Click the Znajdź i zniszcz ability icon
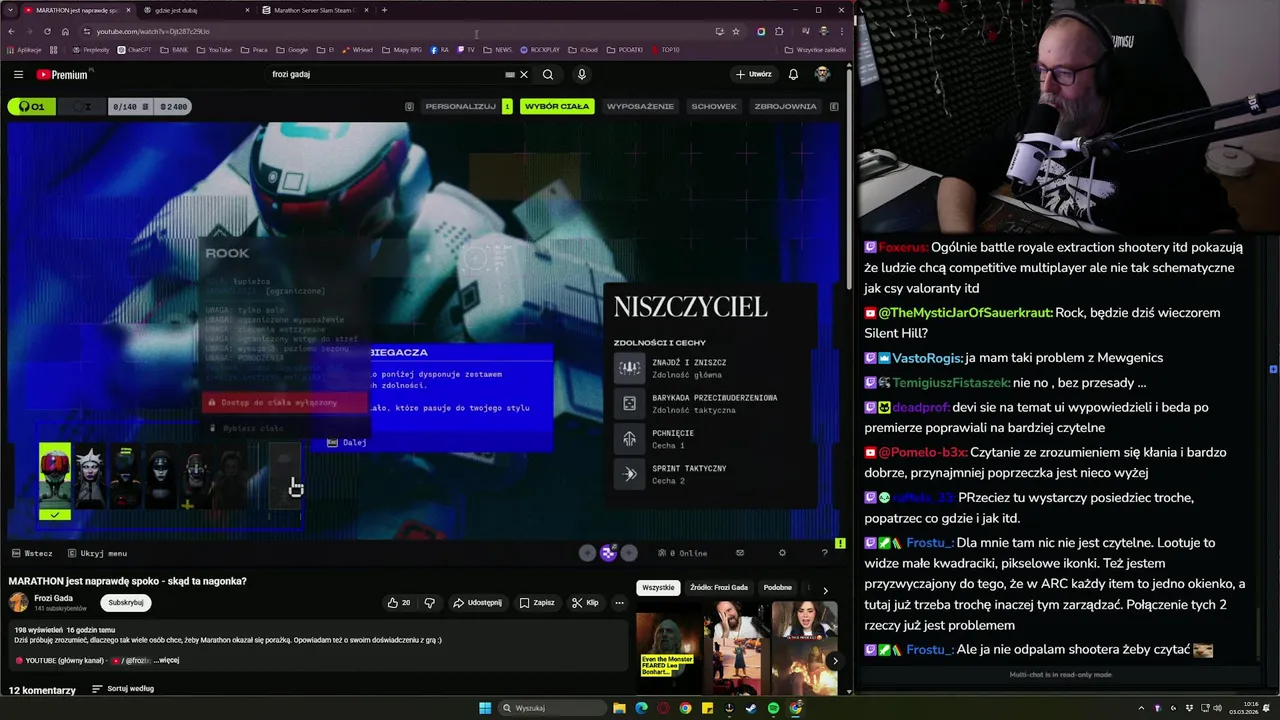Viewport: 1280px width, 720px height. tap(629, 368)
